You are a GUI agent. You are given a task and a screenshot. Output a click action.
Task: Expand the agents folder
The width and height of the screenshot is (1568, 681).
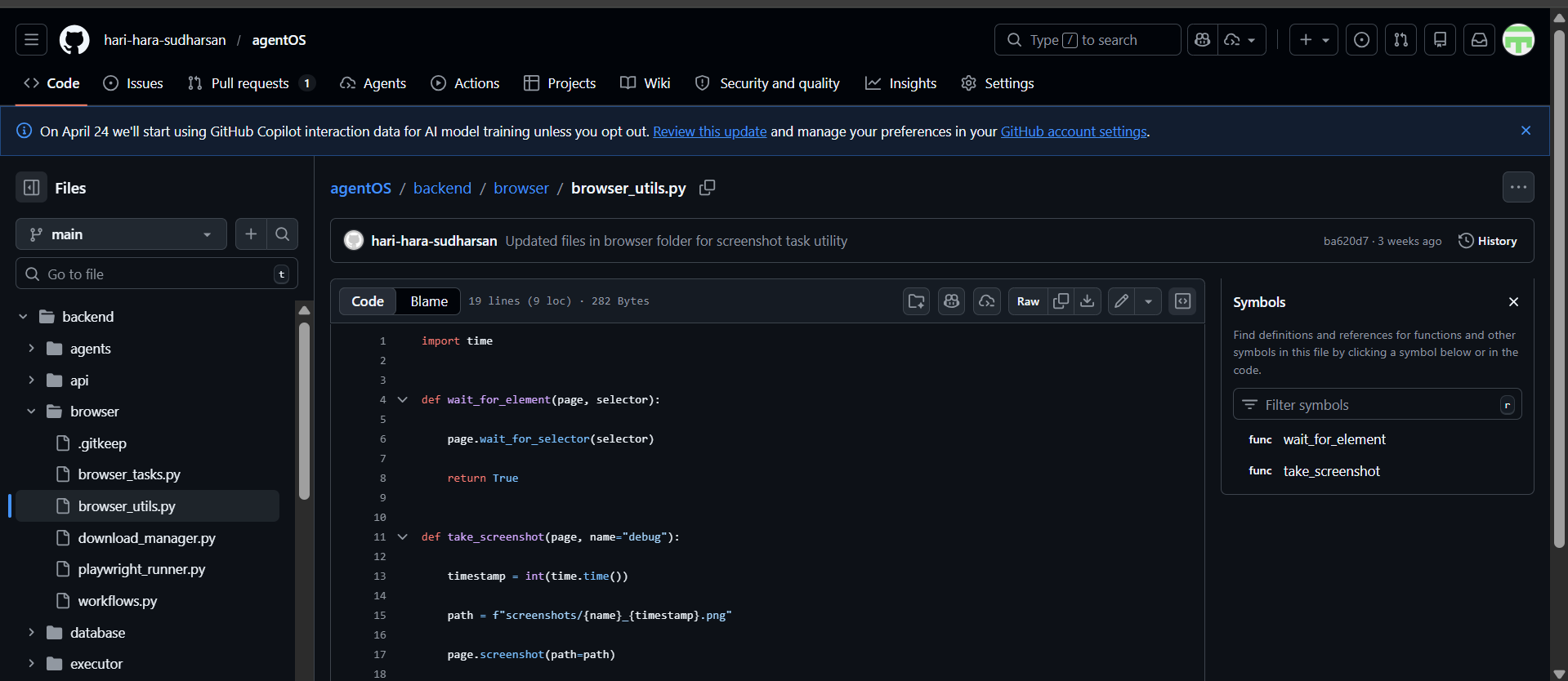[x=31, y=349]
